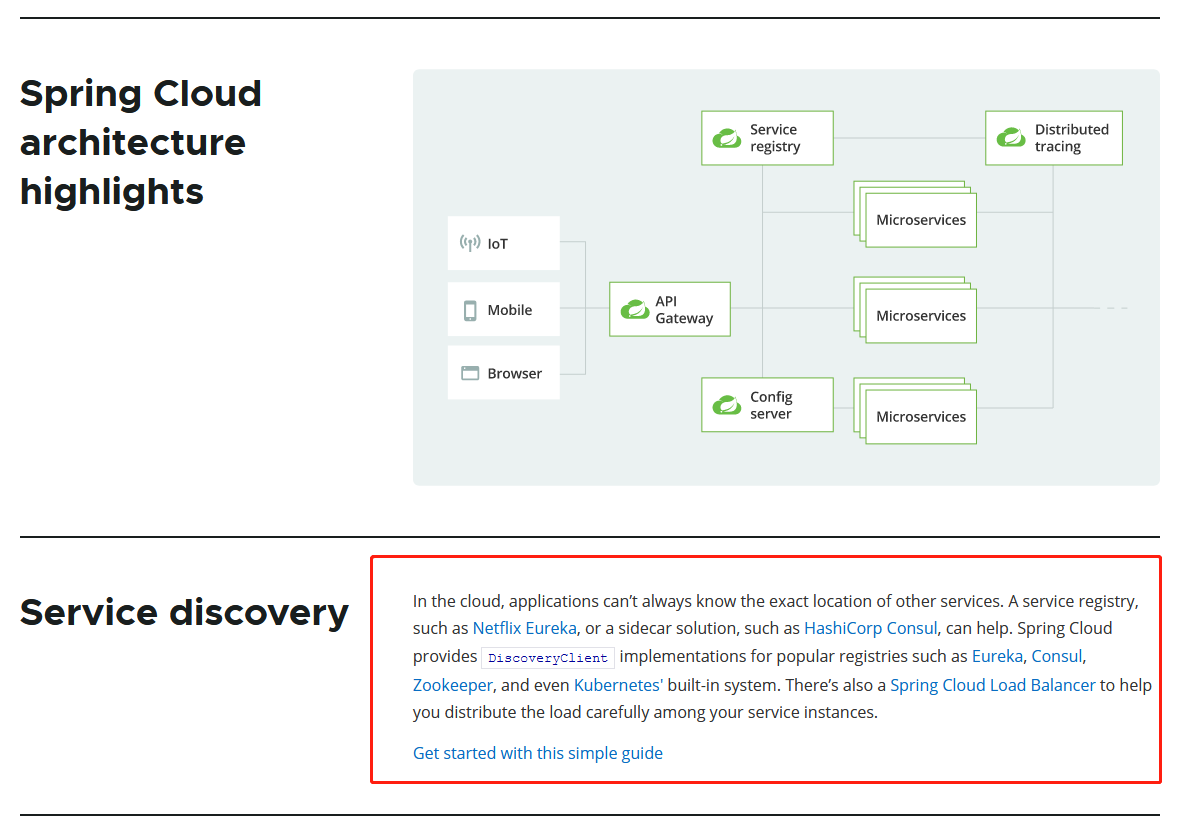
Task: Open the HashiCorp Consul link
Action: [x=871, y=628]
